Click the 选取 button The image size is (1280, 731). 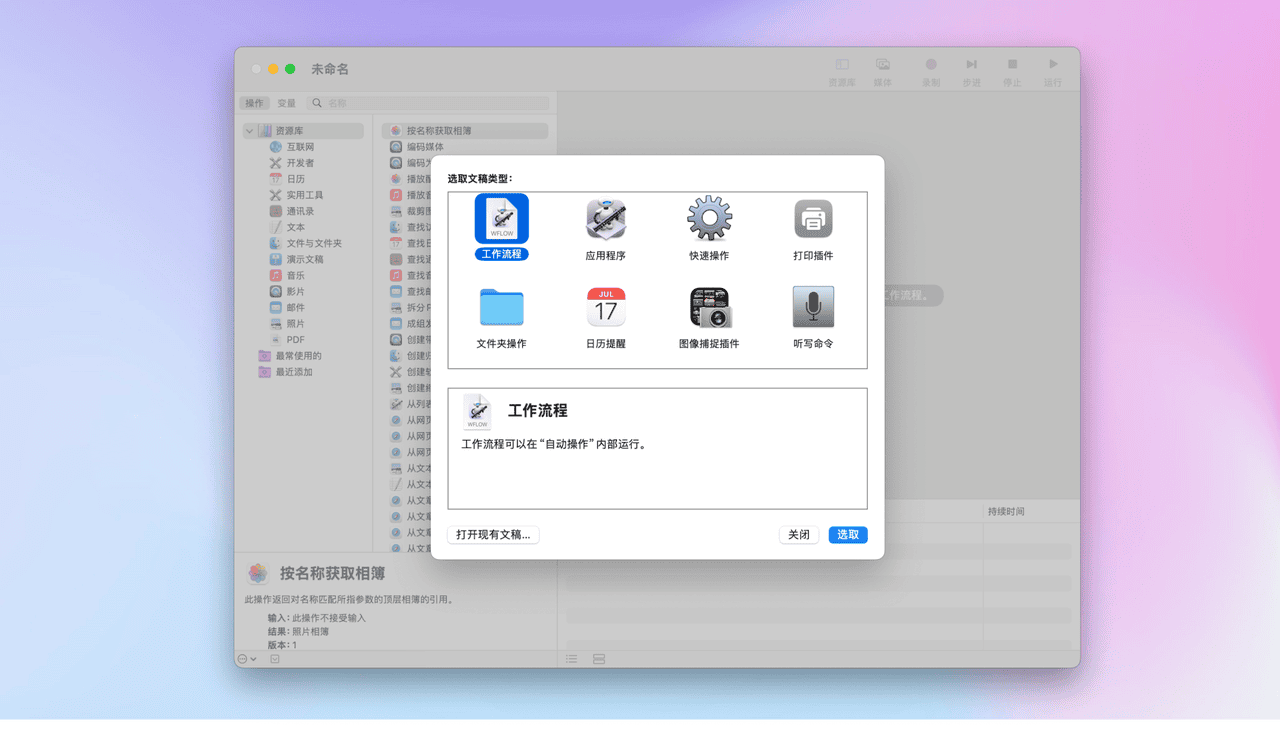pos(848,535)
